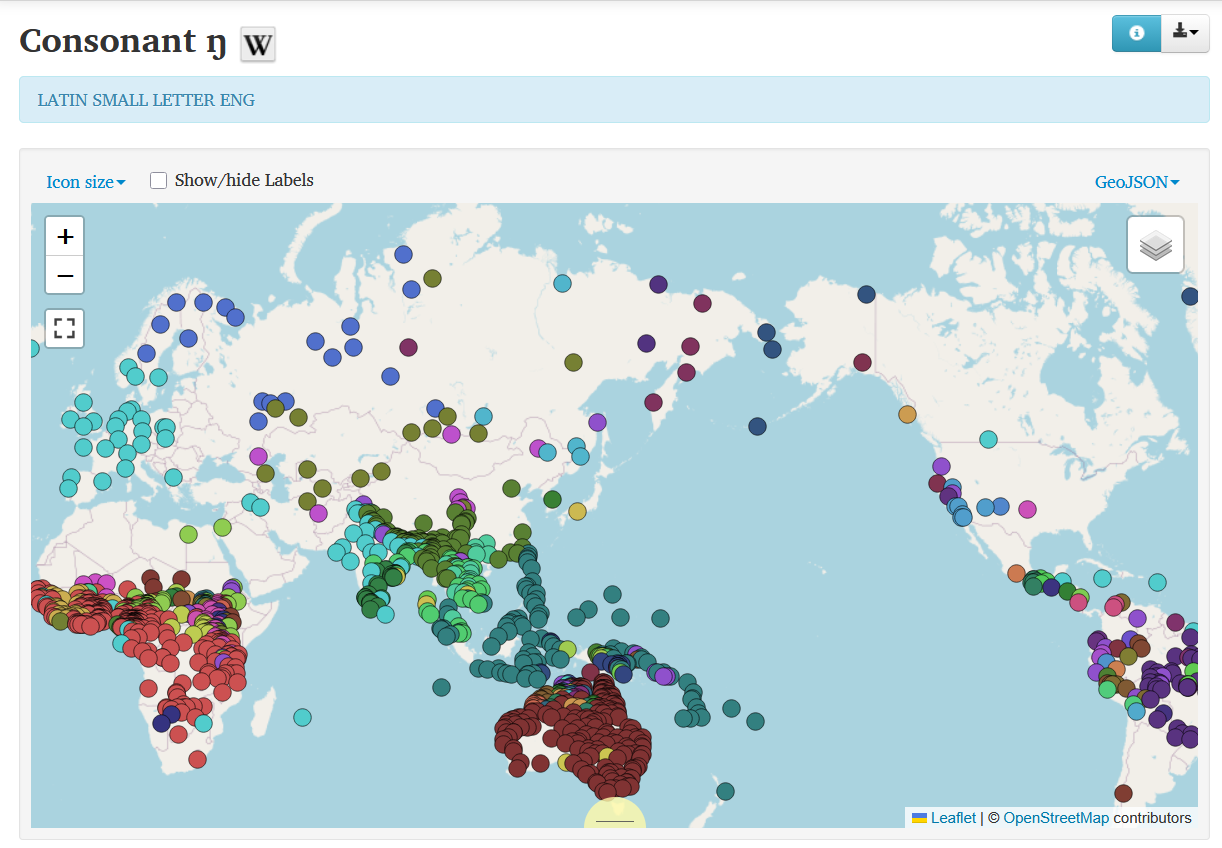Select the dark red marker in southern South America
Viewport: 1222px width, 848px height.
point(1123,793)
